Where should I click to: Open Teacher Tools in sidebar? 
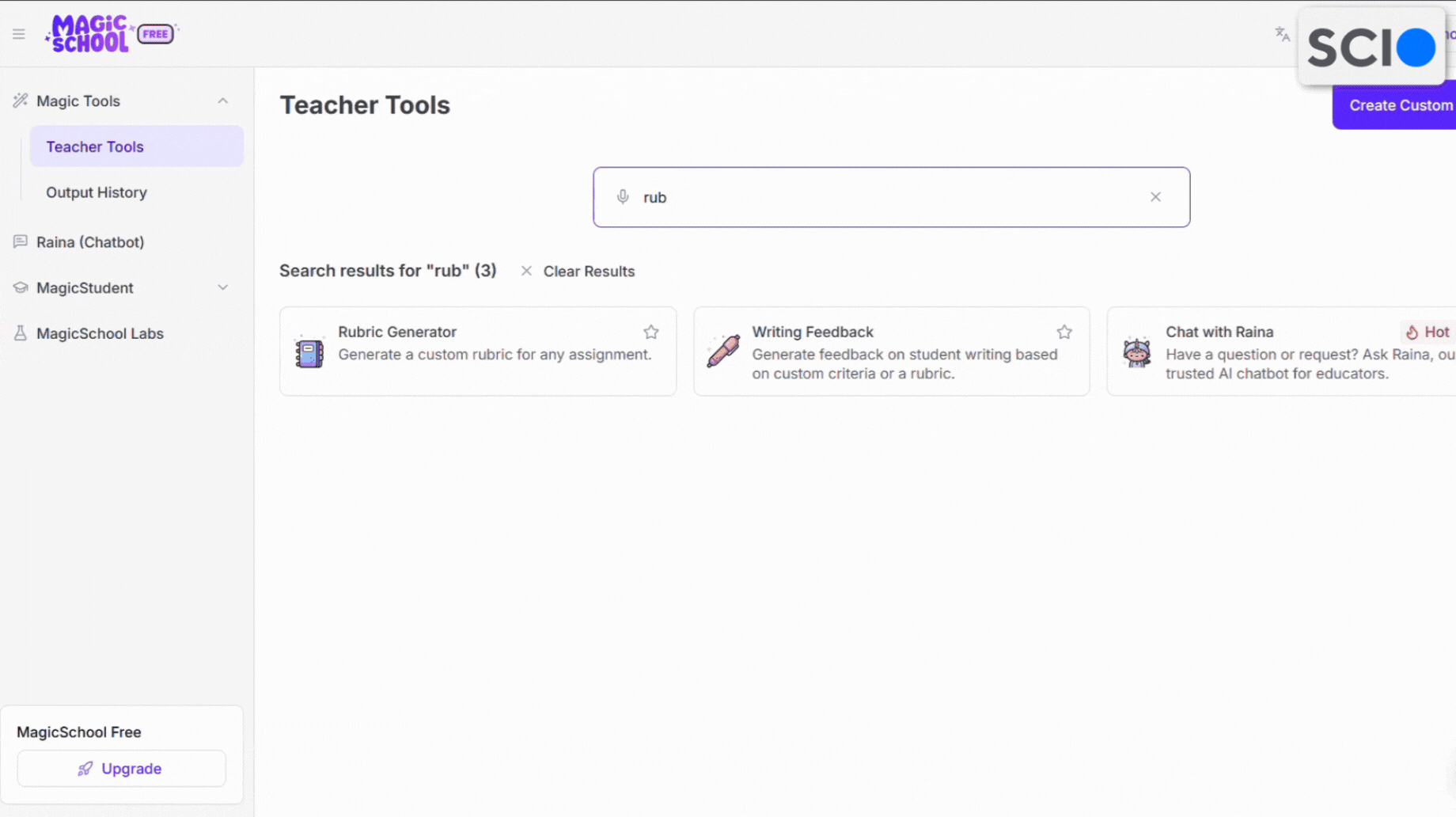[137, 146]
